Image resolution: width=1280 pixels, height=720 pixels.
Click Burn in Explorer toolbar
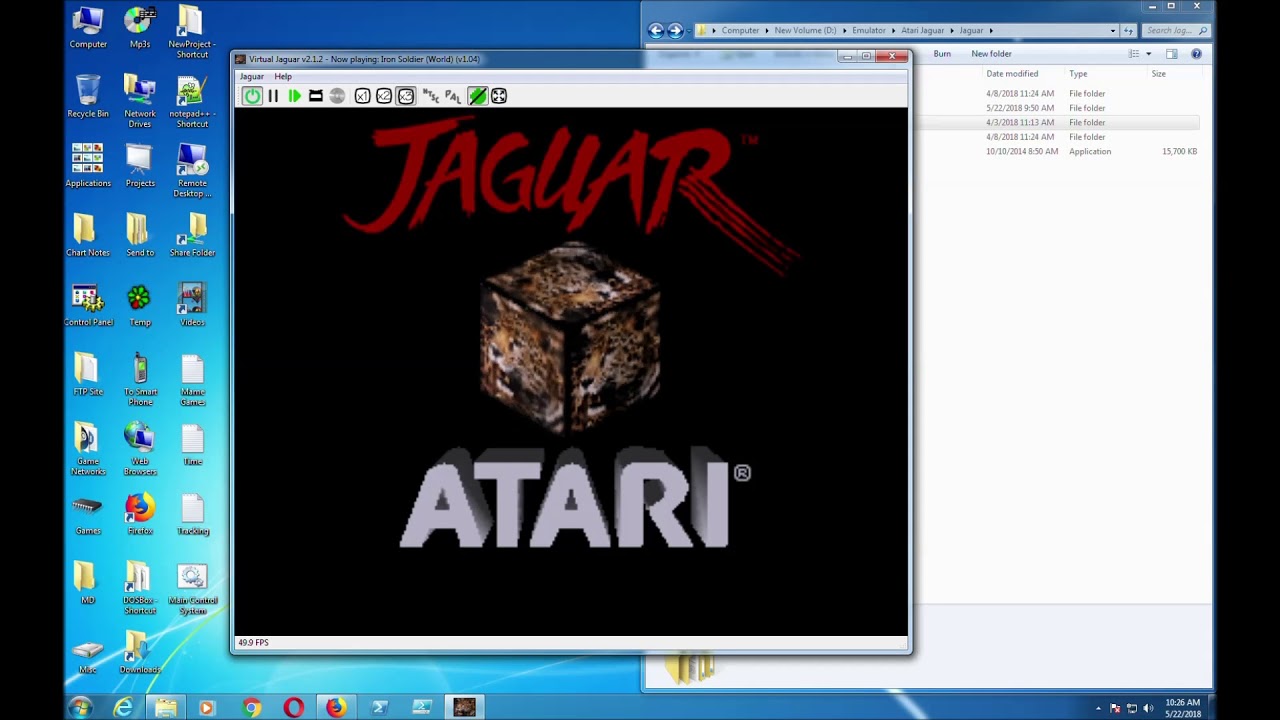[942, 54]
